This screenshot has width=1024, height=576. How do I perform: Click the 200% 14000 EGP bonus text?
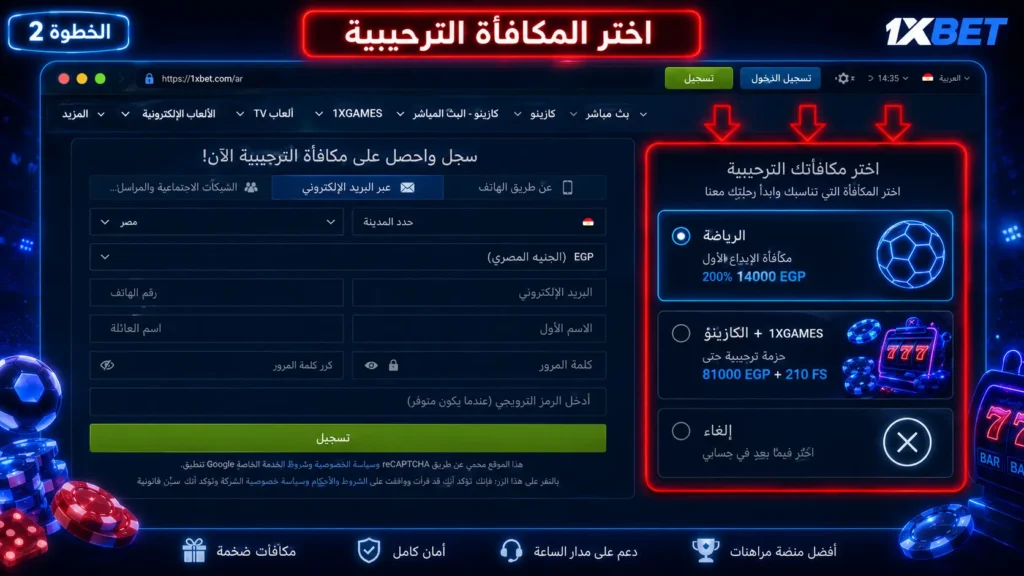click(754, 277)
